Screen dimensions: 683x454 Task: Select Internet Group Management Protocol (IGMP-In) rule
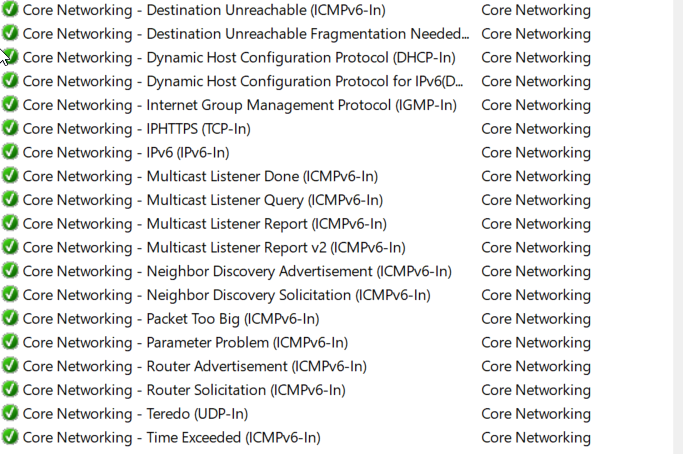coord(239,105)
